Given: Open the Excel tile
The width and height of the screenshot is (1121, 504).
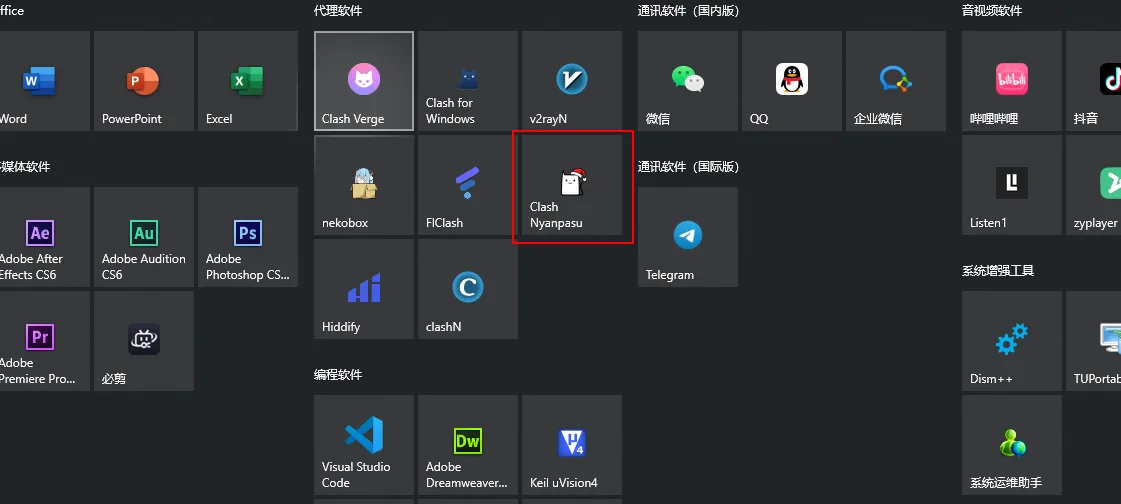Looking at the screenshot, I should tap(247, 81).
